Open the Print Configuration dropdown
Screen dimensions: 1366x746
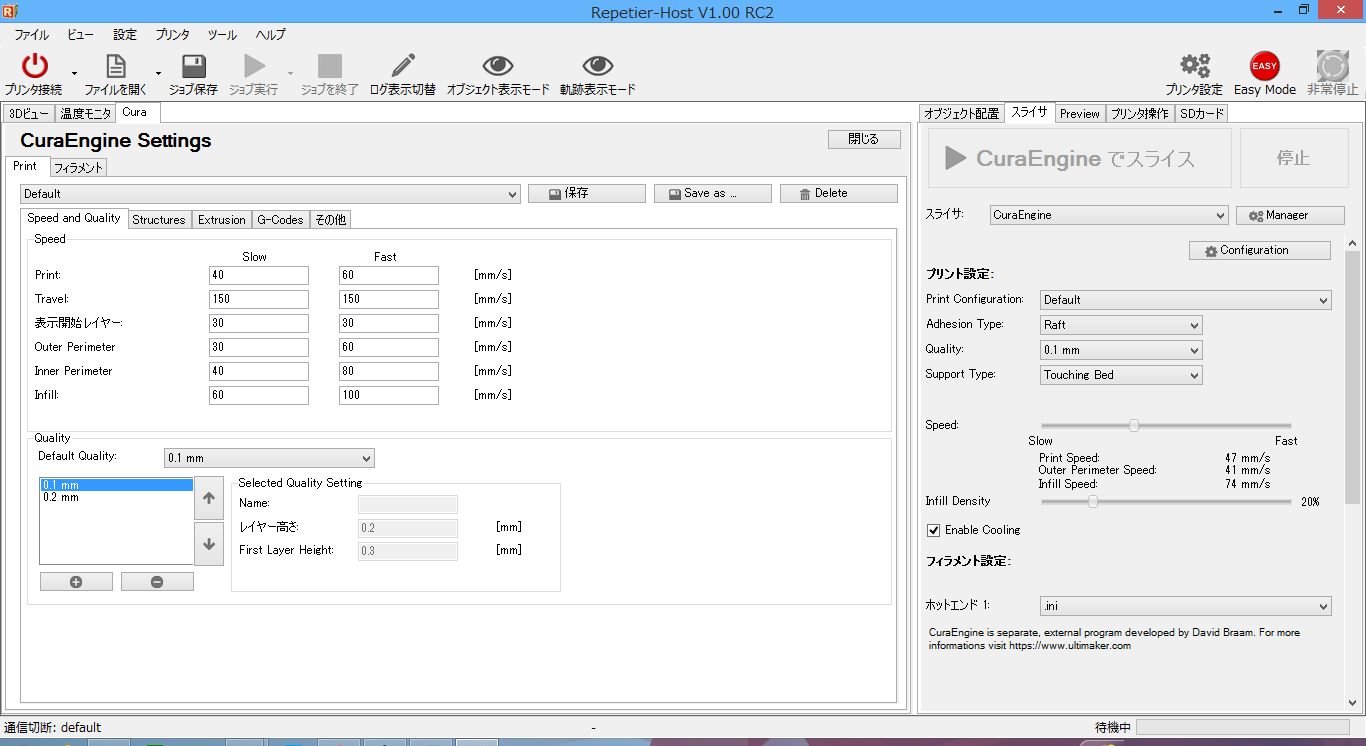point(1186,300)
